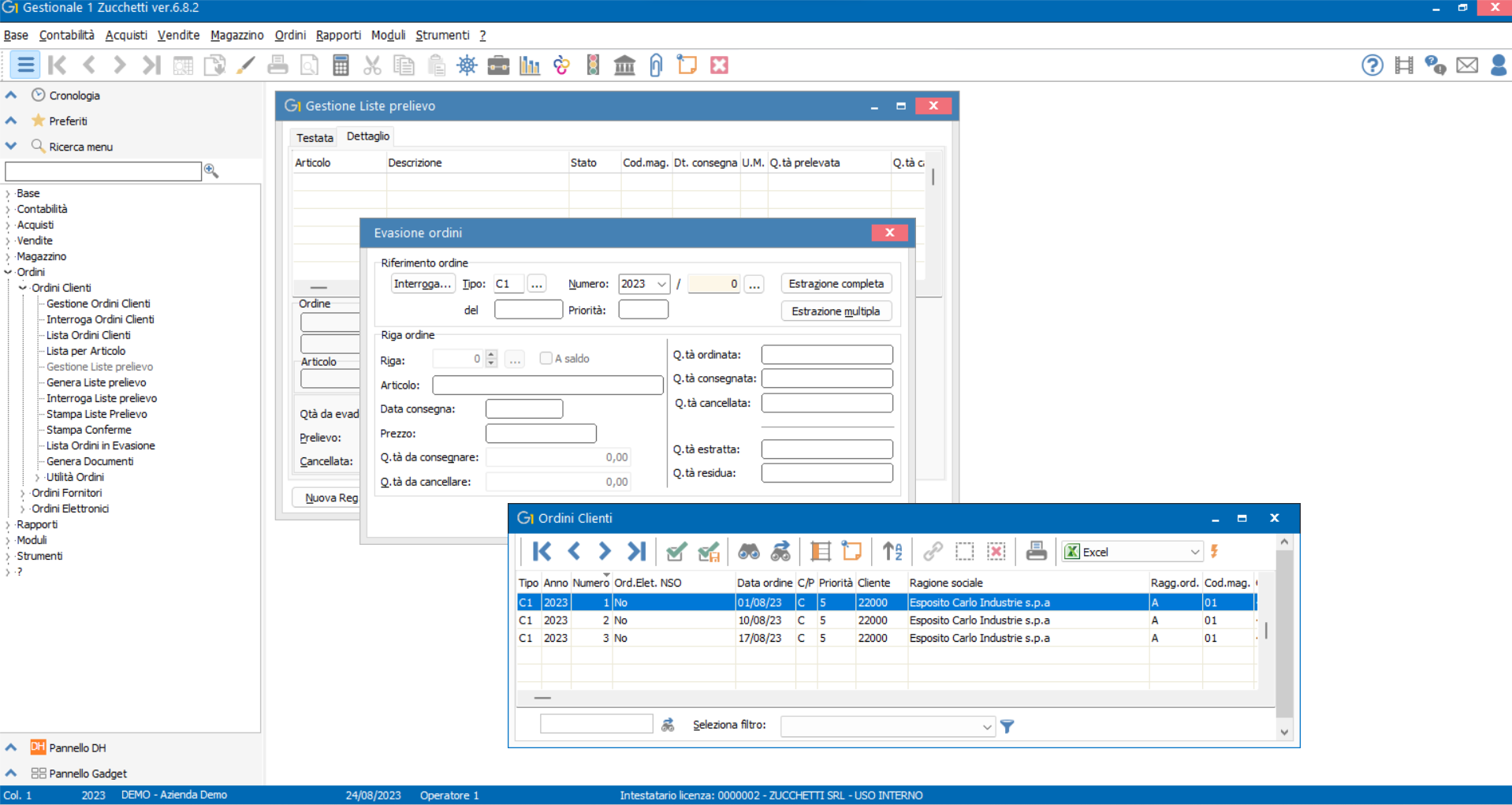1512x805 pixels.
Task: Collapse the Ordini Clienti tree branch
Action: (x=22, y=288)
